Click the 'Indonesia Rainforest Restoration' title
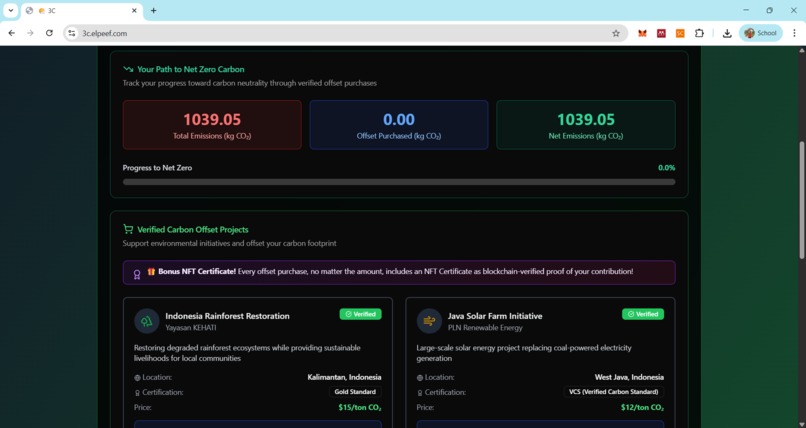The height and width of the screenshot is (428, 806). [x=227, y=316]
